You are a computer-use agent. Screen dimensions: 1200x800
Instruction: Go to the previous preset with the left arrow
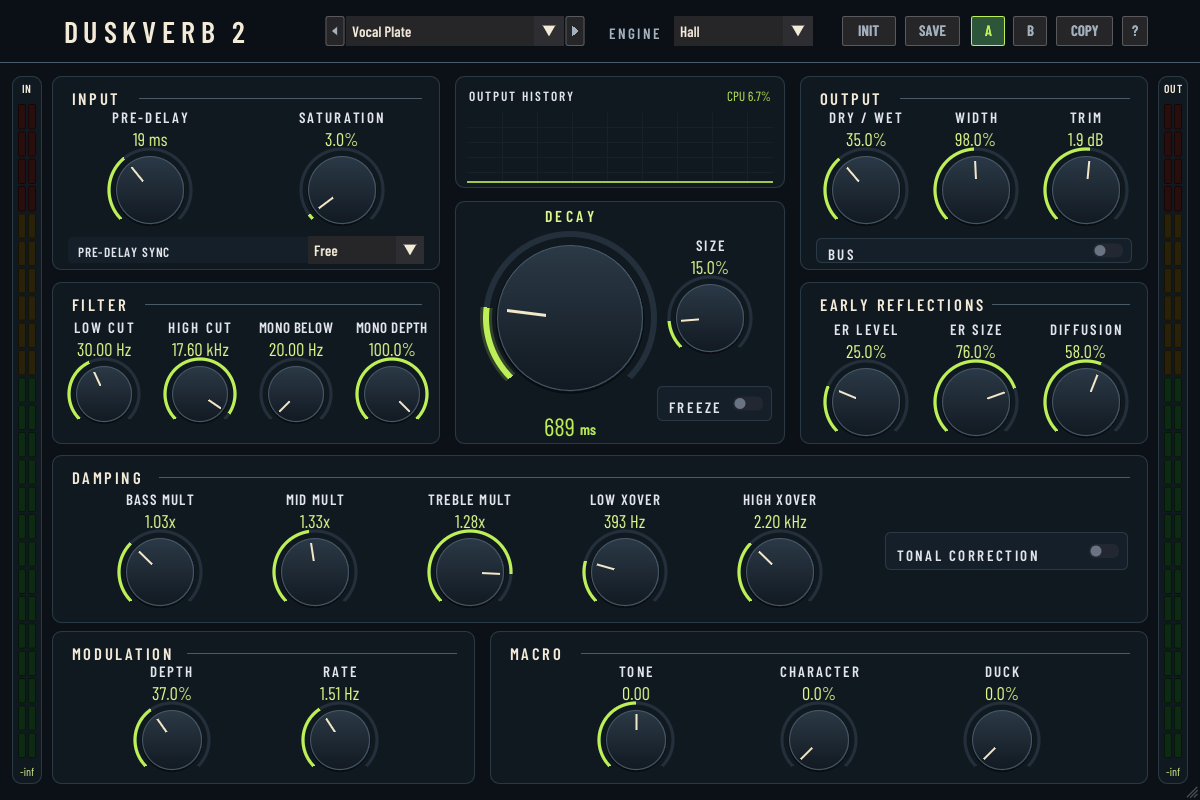pyautogui.click(x=335, y=31)
